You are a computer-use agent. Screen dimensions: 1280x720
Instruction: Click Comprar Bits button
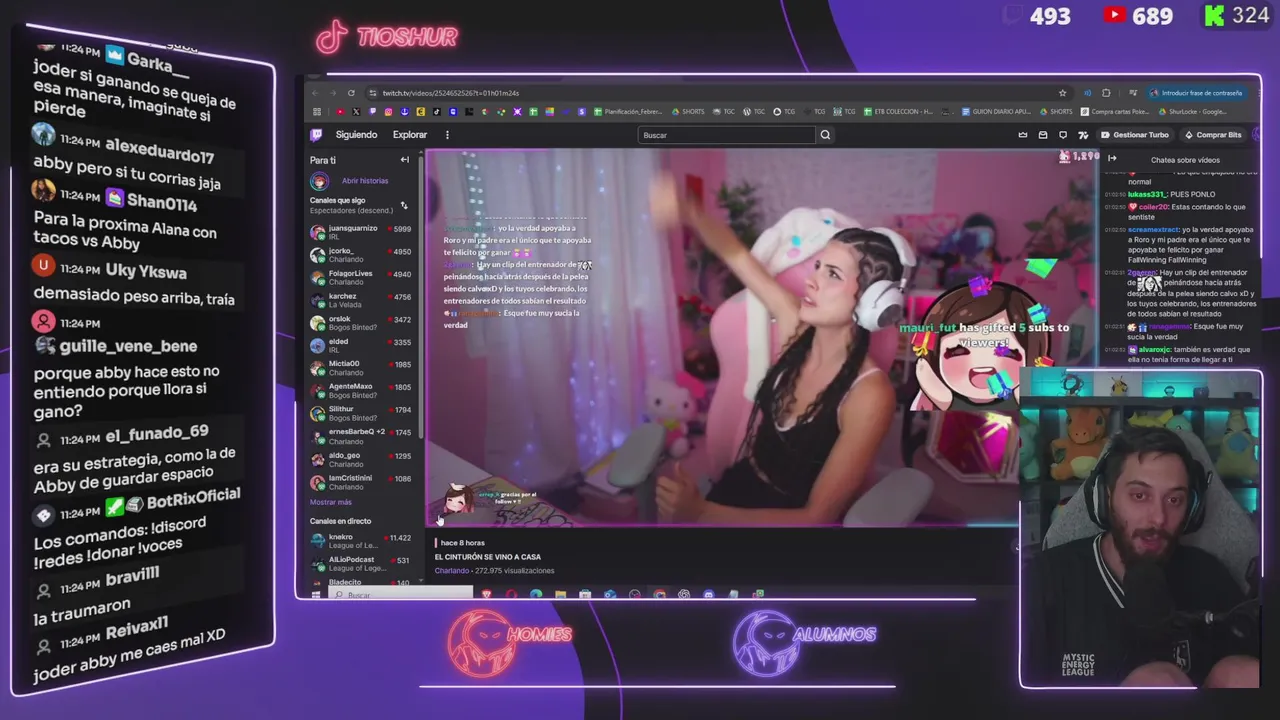[x=1213, y=135]
